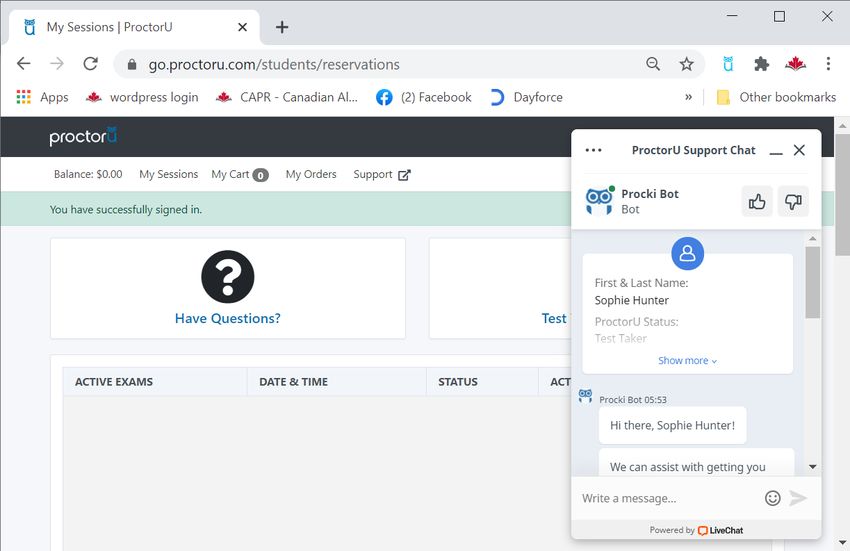Open a new browser tab
The height and width of the screenshot is (551, 850).
[x=282, y=27]
